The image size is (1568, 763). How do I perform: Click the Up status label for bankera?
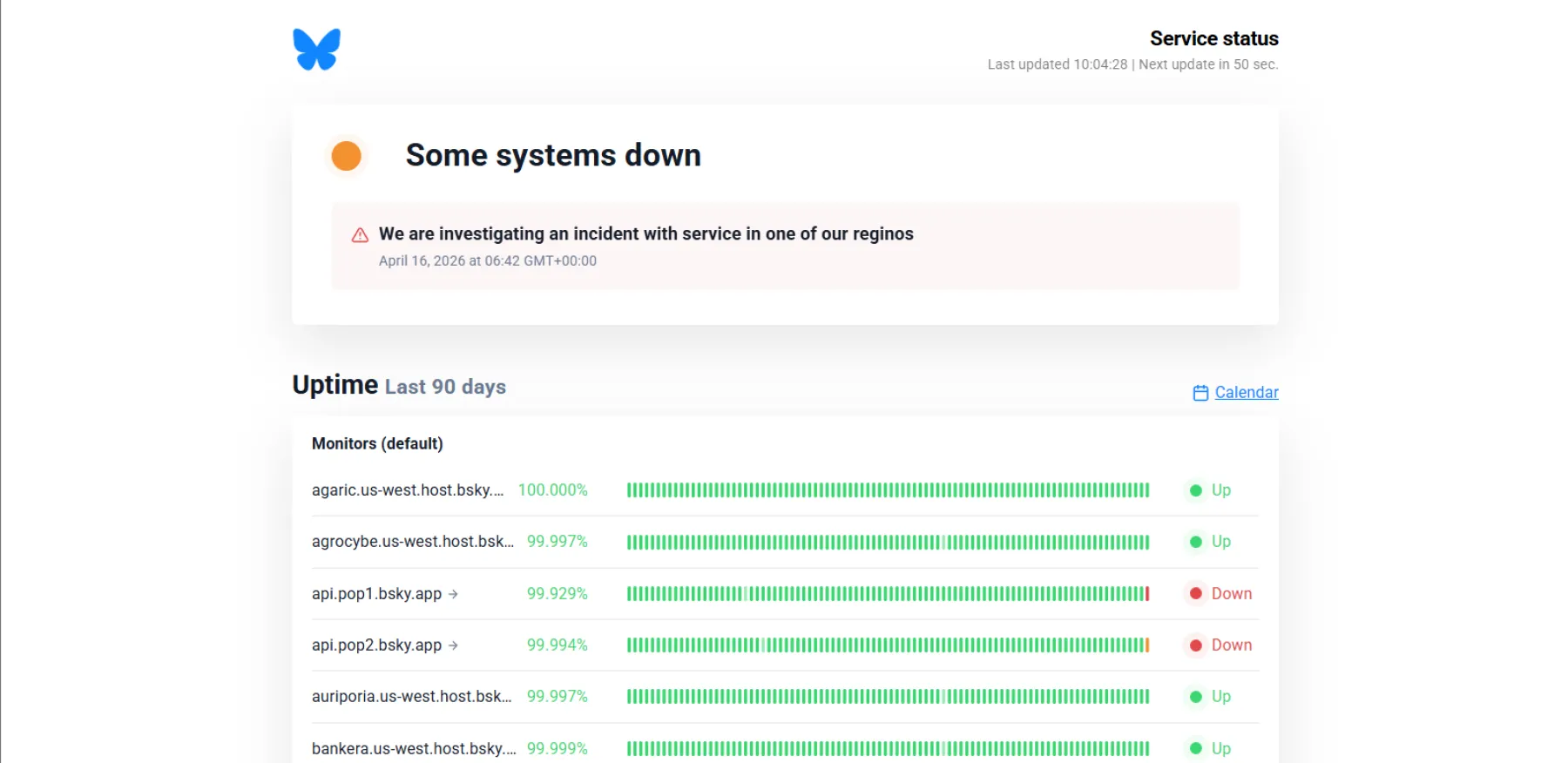click(1221, 748)
